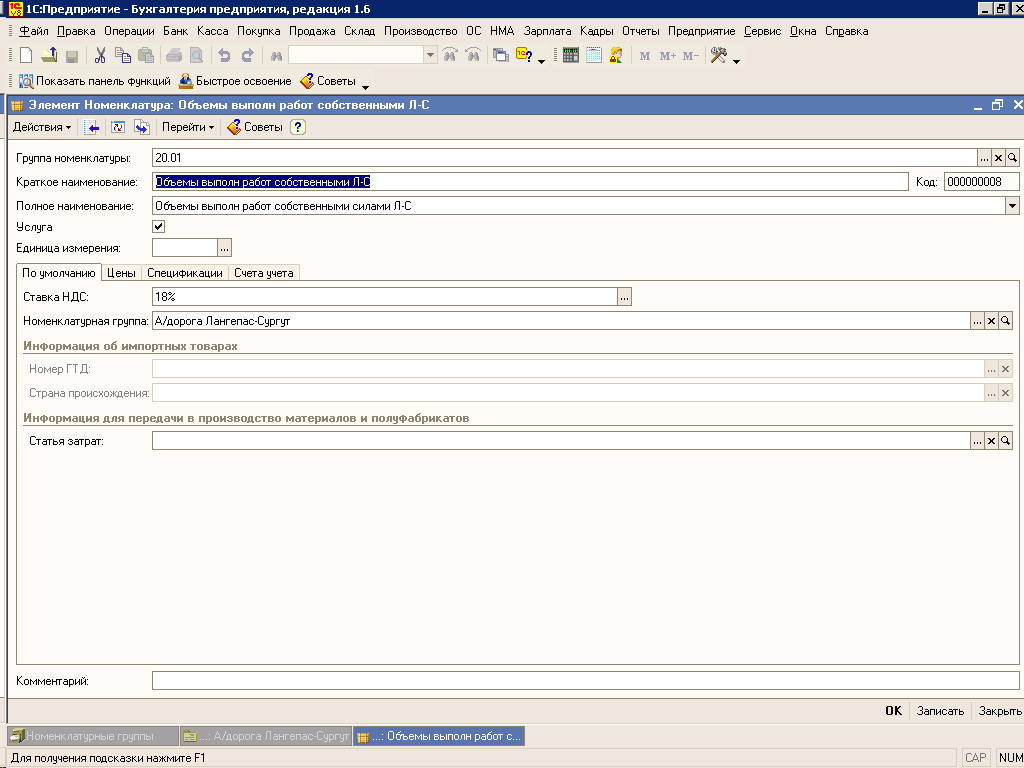Click into the Комментарий input field
The height and width of the screenshot is (768, 1024).
point(585,681)
